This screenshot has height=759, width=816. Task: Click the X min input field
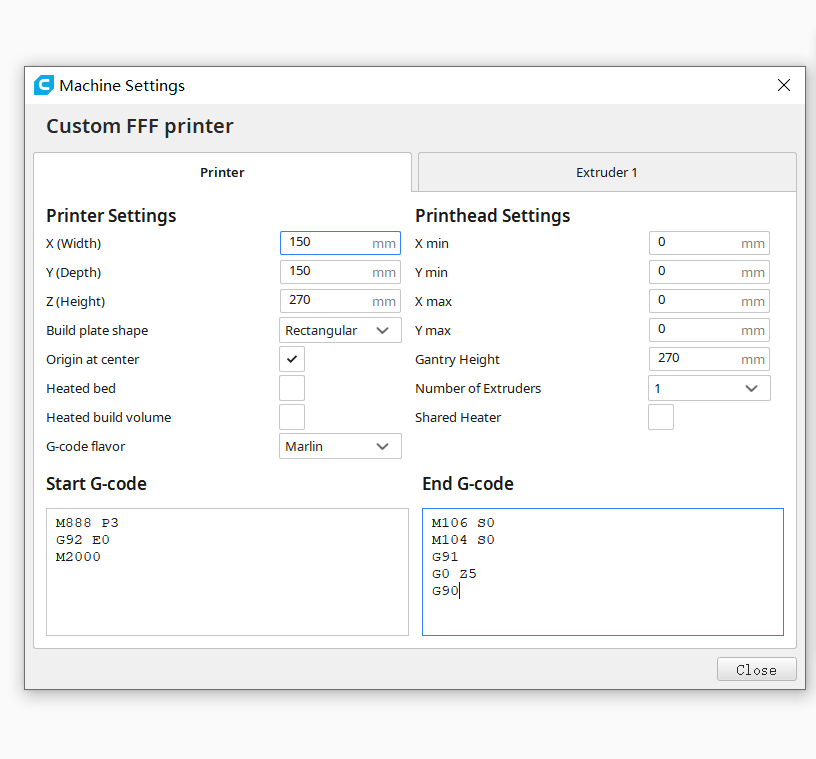pos(709,243)
